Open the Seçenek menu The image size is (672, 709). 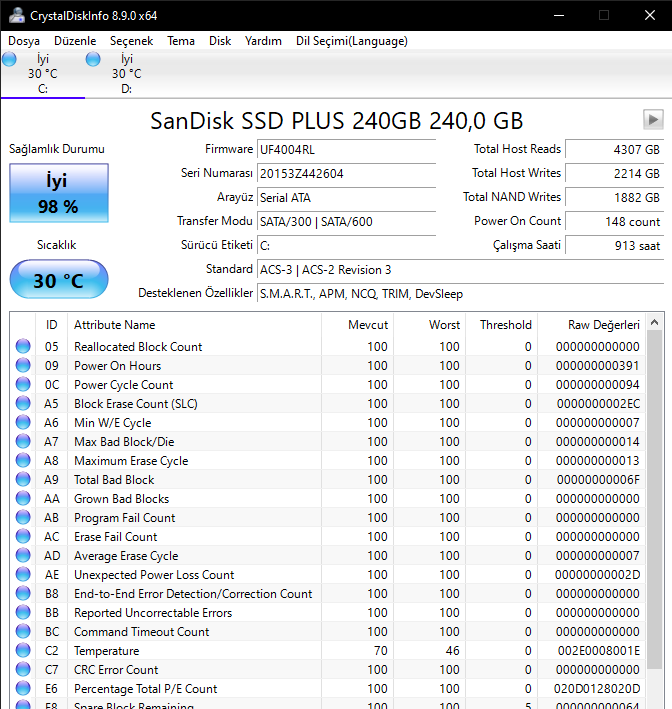click(x=131, y=41)
